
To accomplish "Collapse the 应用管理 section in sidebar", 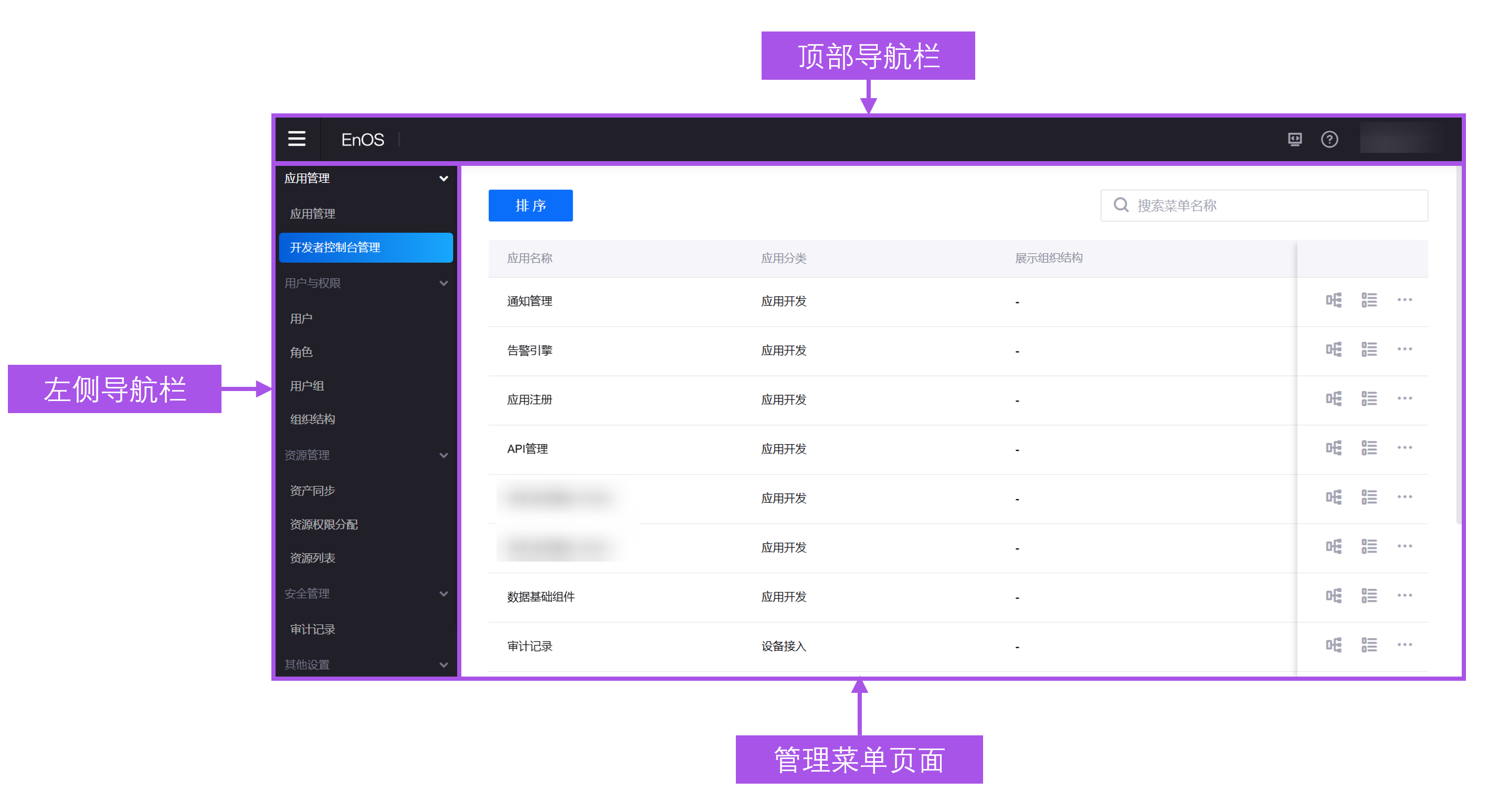I will (x=444, y=178).
